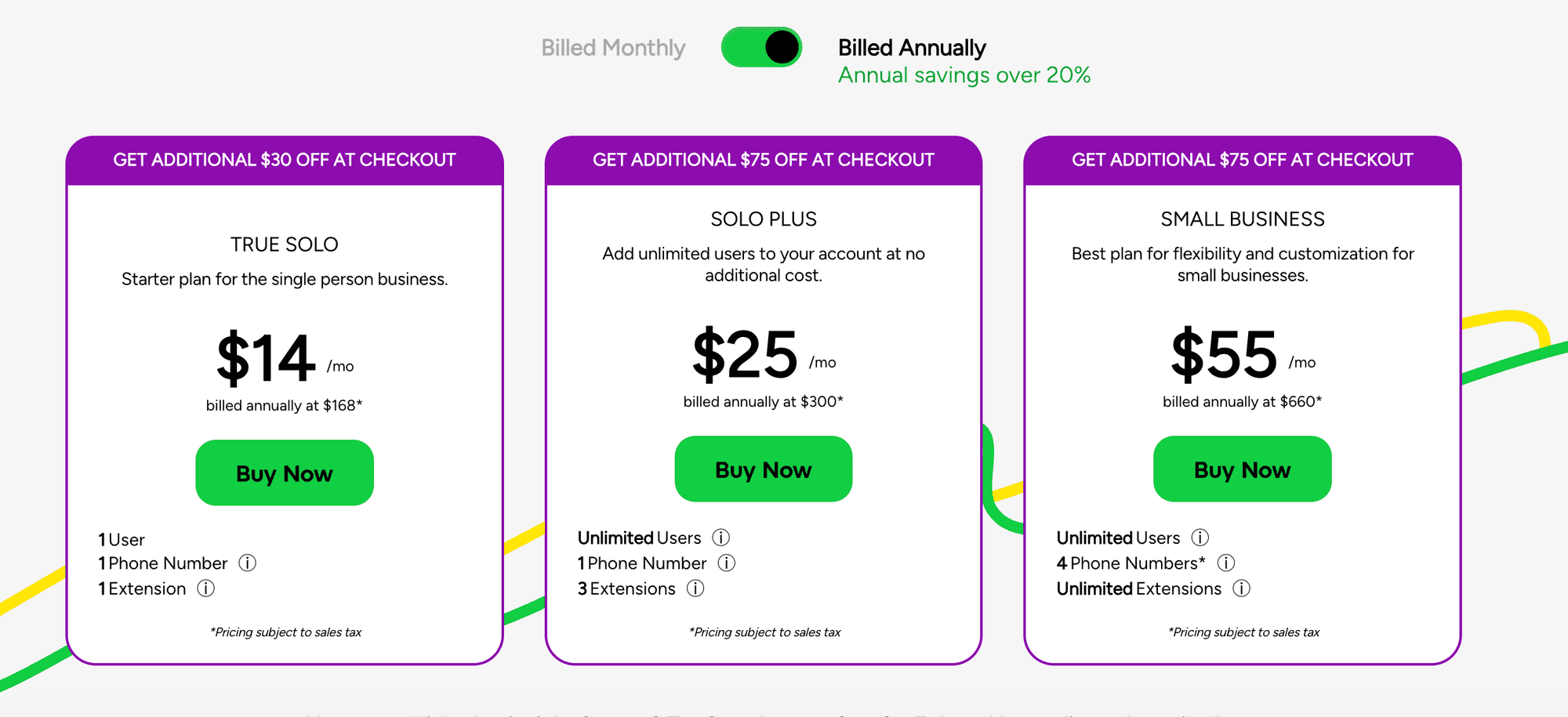Click the True Solo $30 off checkout banner
Viewport: 1568px width, 717px height.
tap(285, 160)
